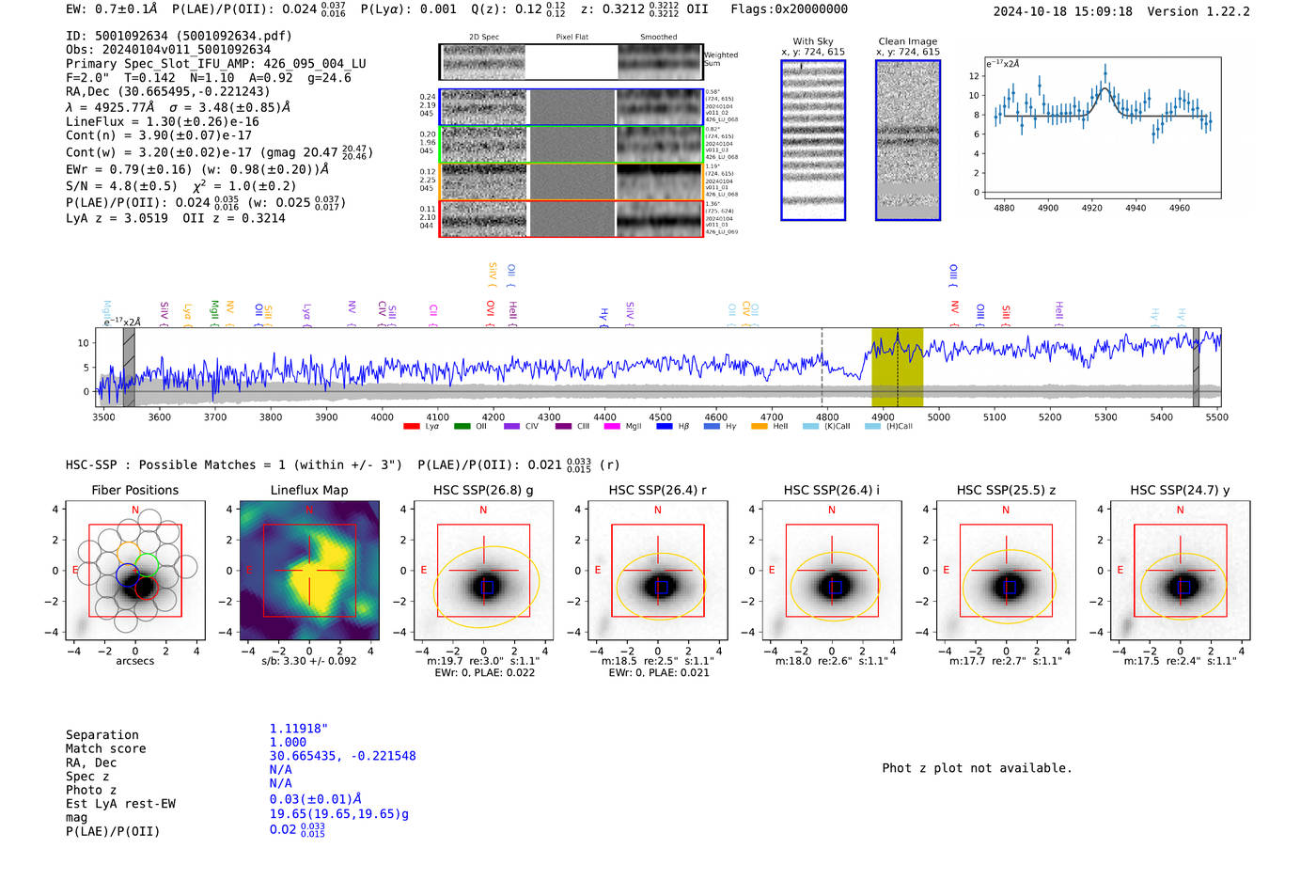1316x896 pixels.
Task: Click the (H)CaII legend swatch
Action: pos(872,427)
